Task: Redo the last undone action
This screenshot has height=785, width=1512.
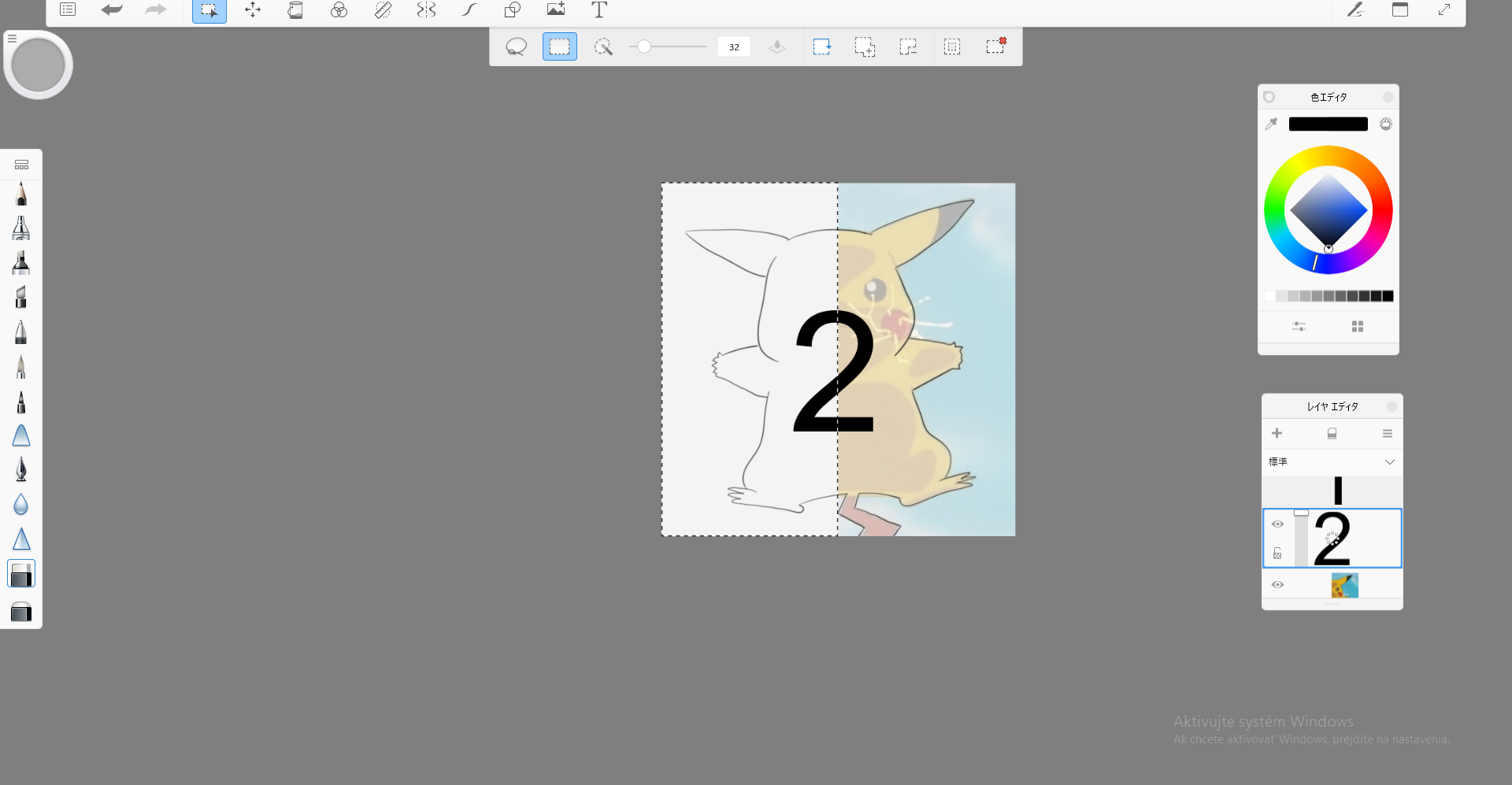Action: tap(156, 9)
